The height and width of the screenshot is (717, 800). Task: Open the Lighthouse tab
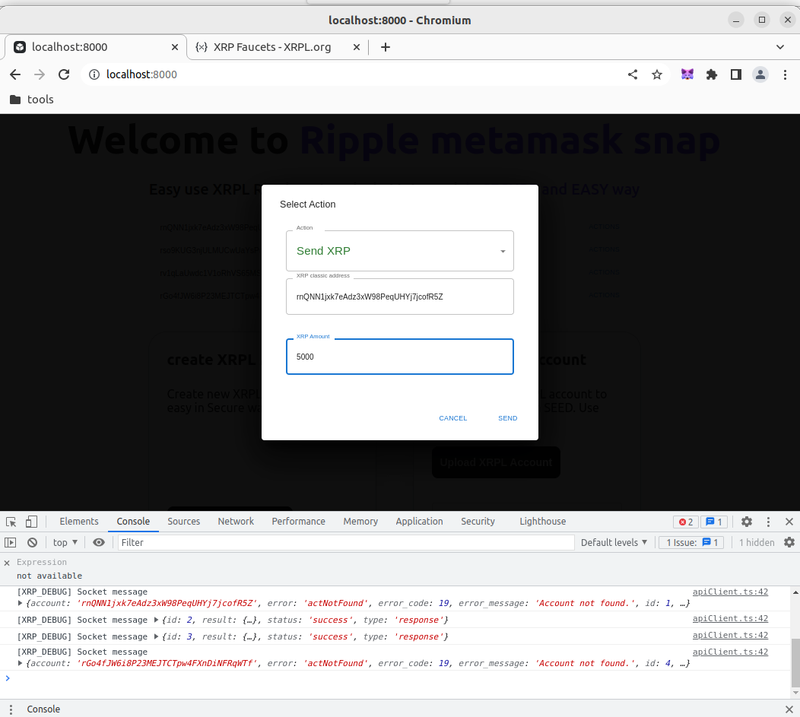(x=543, y=522)
